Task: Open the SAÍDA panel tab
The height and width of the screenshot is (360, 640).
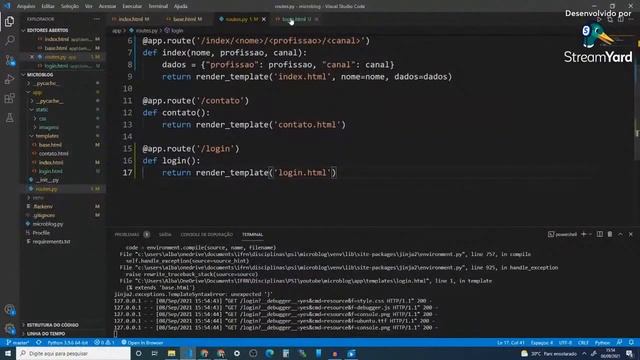Action: pyautogui.click(x=165, y=235)
